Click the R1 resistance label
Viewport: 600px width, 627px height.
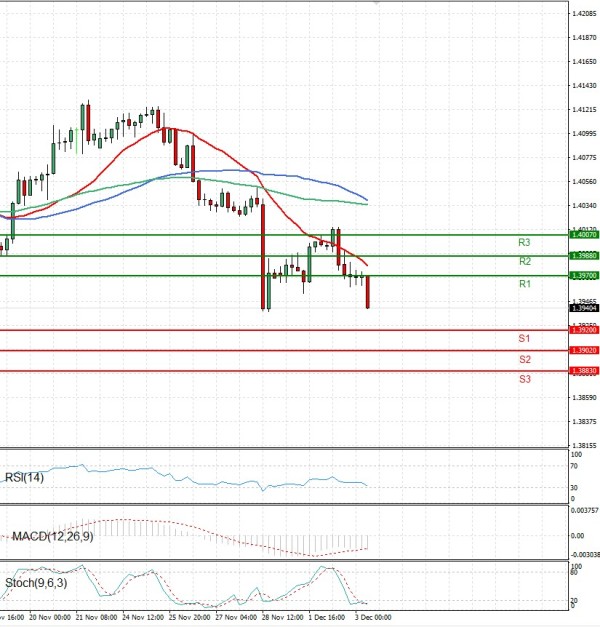[524, 285]
